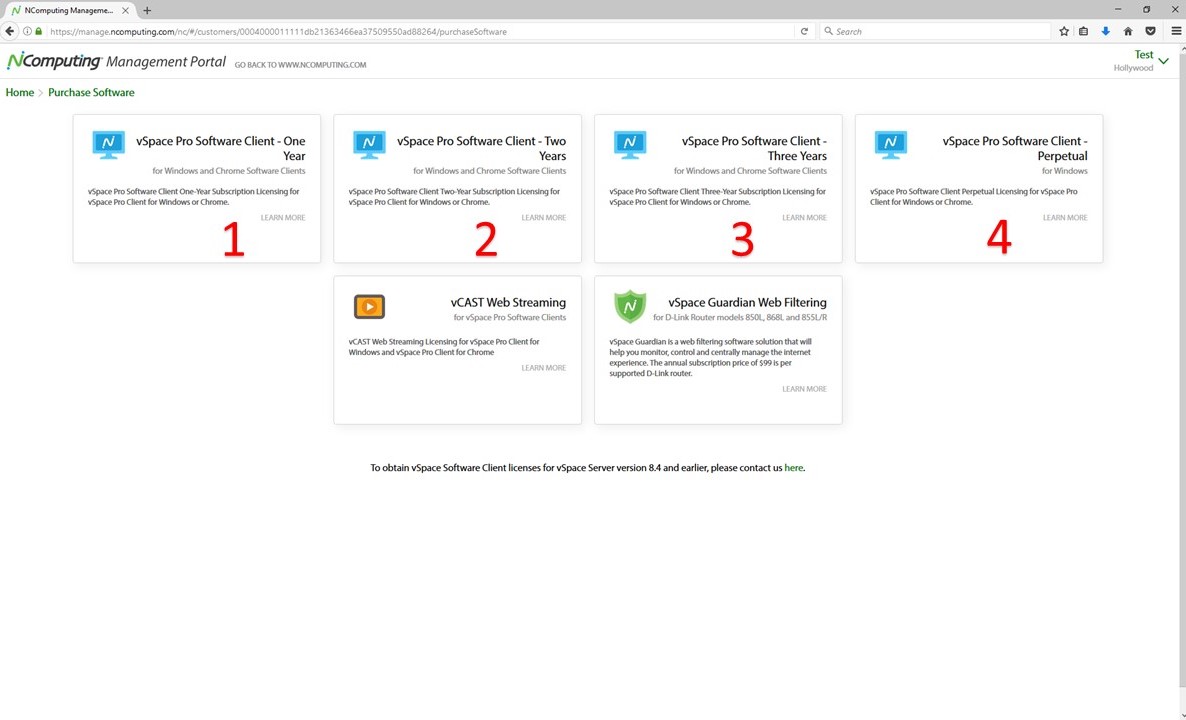The width and height of the screenshot is (1186, 720).
Task: Follow GO BACK TO WWW.NCOMPUTING.COM link
Action: [x=300, y=65]
